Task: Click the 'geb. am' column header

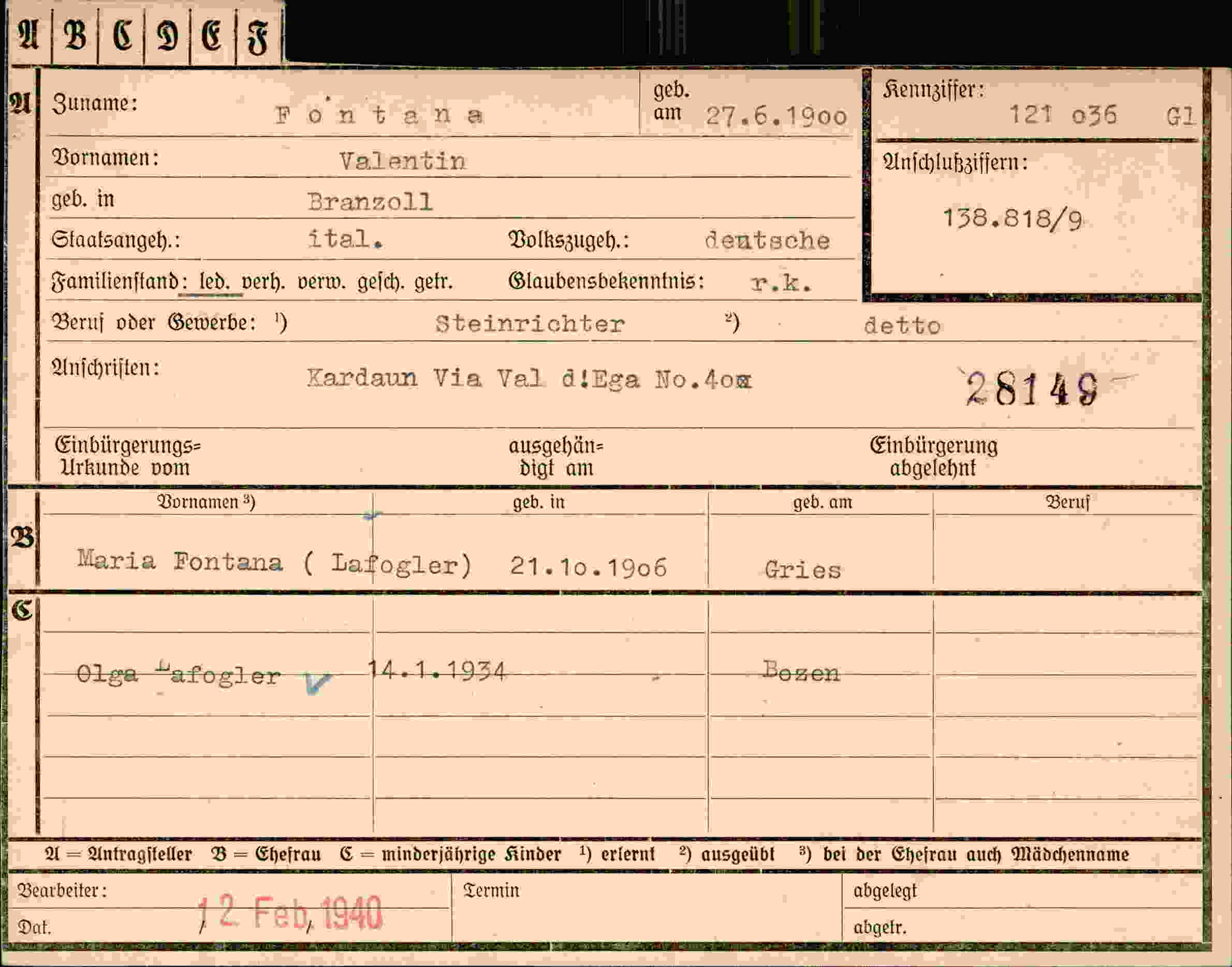Action: (x=823, y=502)
